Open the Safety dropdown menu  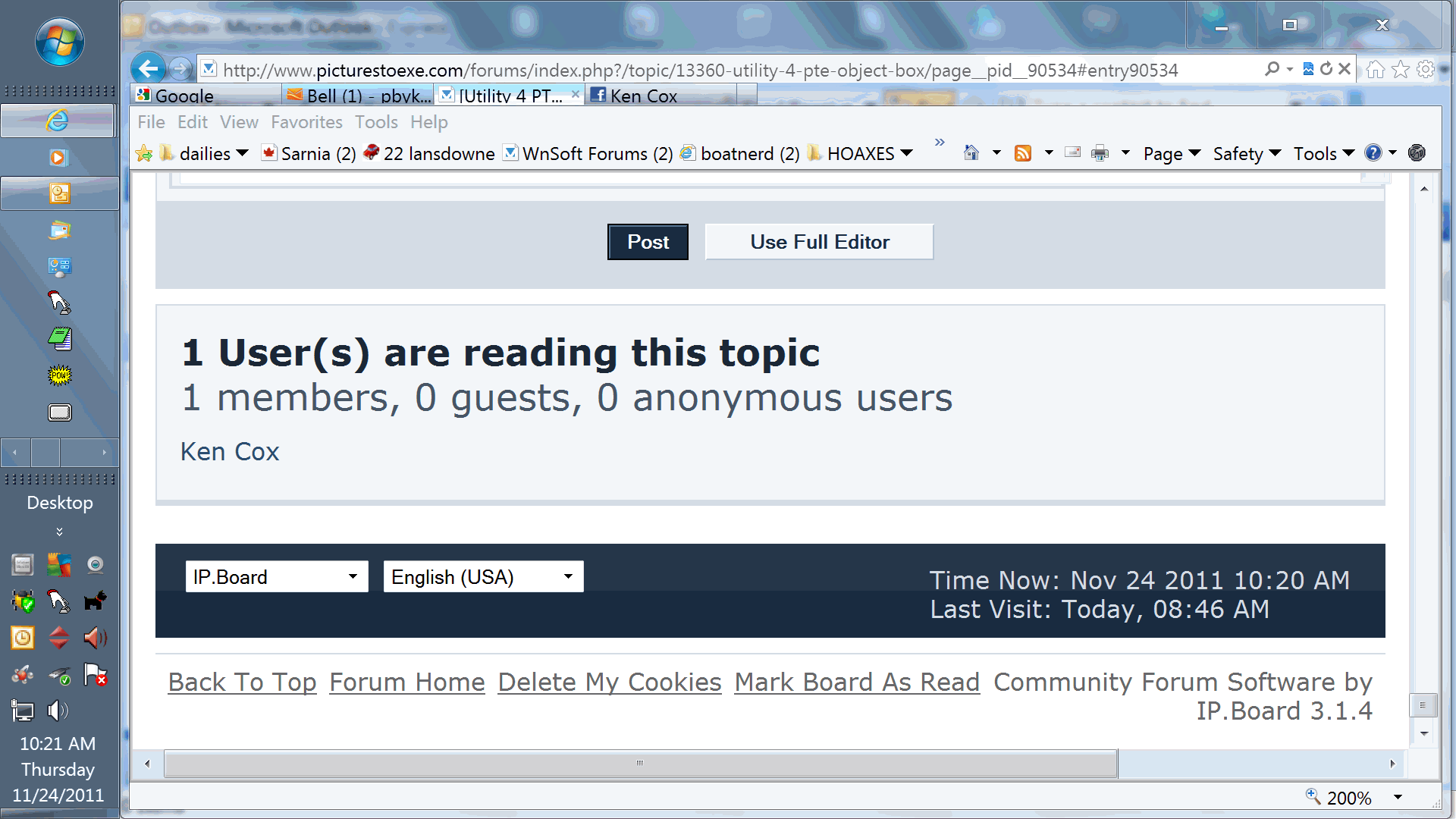pyautogui.click(x=1246, y=154)
